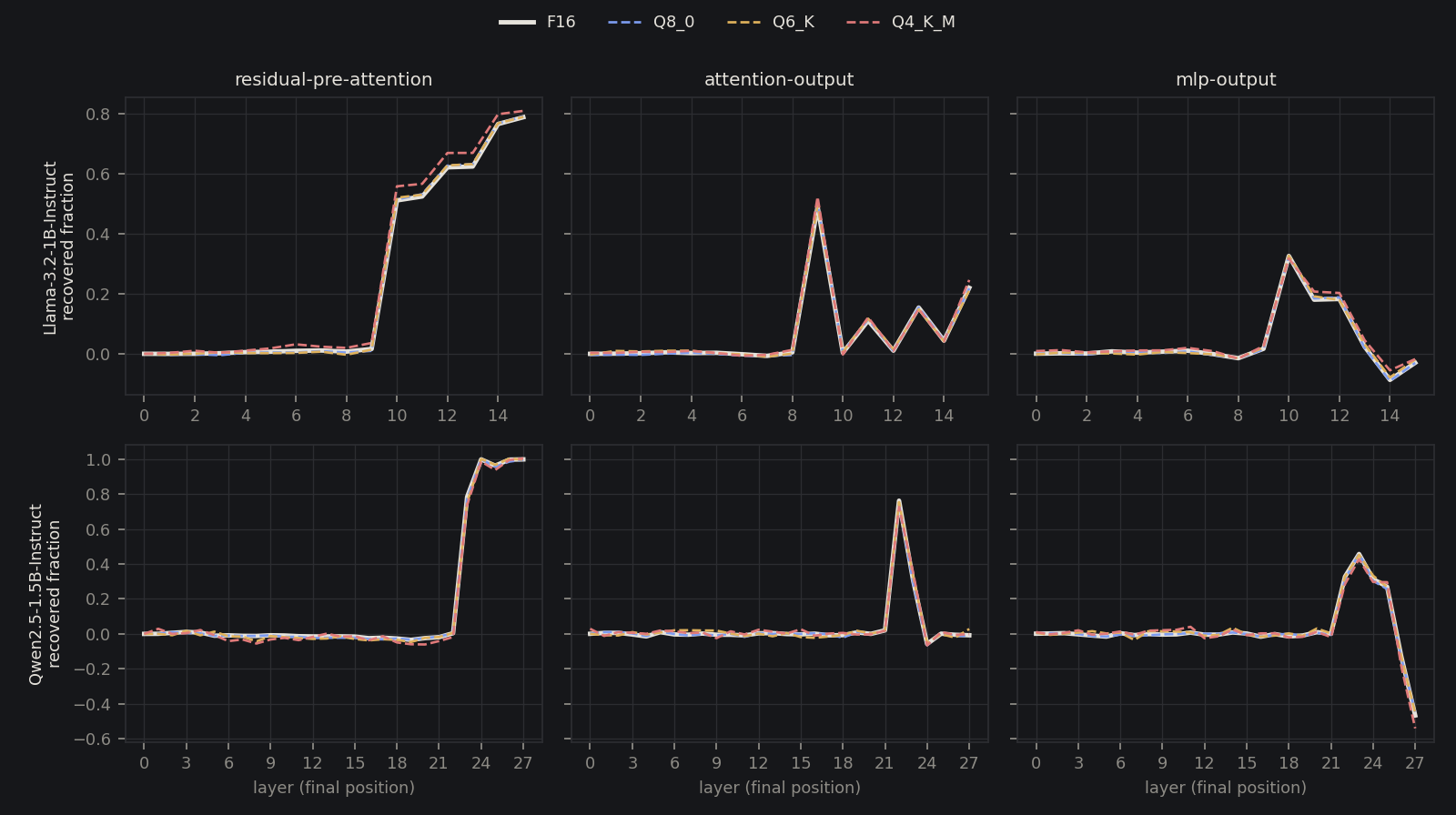This screenshot has height=815, width=1456.
Task: Click the Qwen mlp-output chart panel
Action: [1226, 594]
